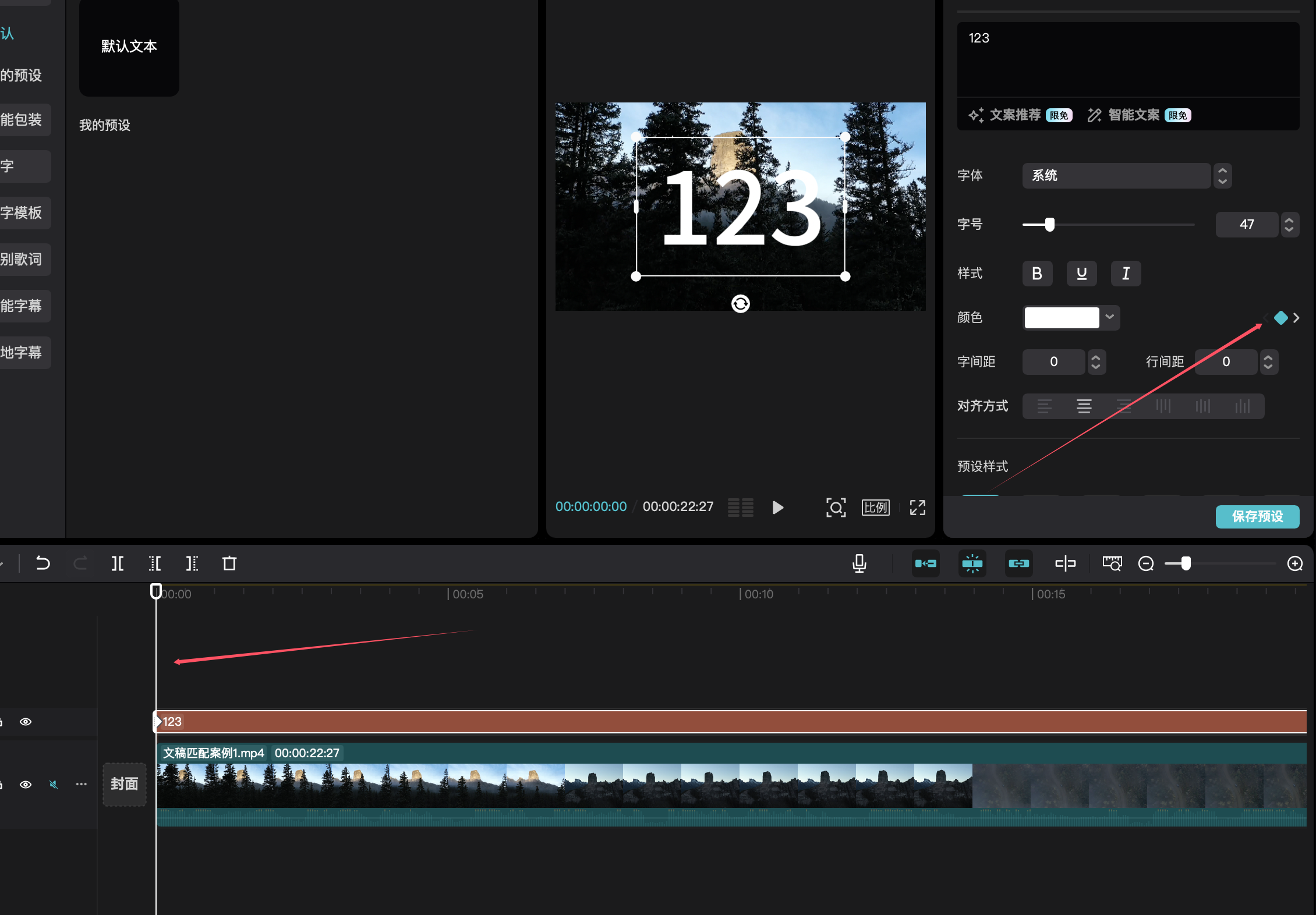1316x915 pixels.
Task: Click the preview focus frame icon
Action: click(x=836, y=508)
